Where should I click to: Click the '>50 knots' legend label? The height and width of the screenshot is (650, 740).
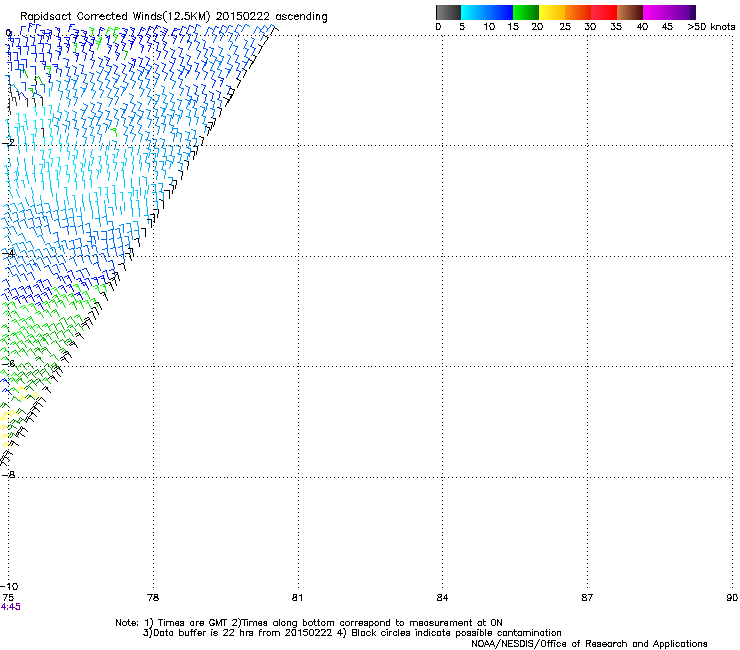[x=711, y=27]
